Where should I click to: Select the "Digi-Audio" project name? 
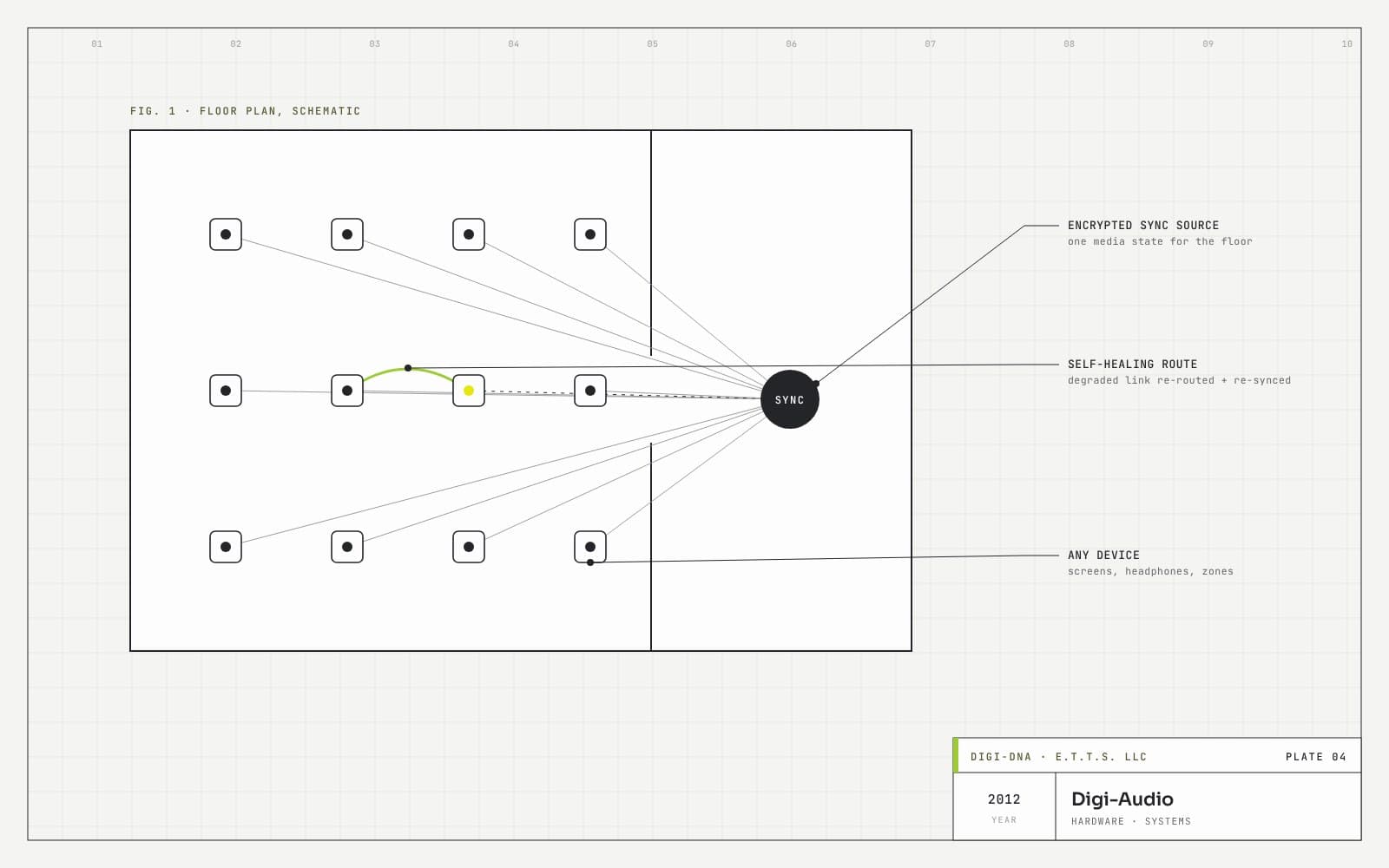[1122, 799]
